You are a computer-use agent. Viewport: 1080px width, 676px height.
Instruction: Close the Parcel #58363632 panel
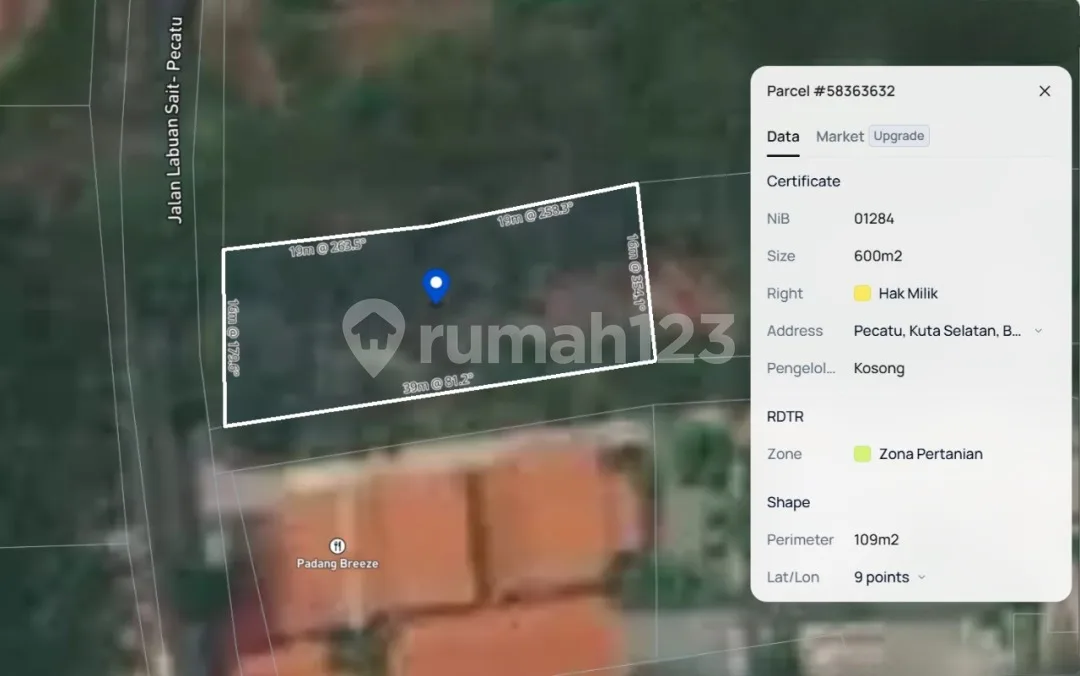[x=1044, y=91]
